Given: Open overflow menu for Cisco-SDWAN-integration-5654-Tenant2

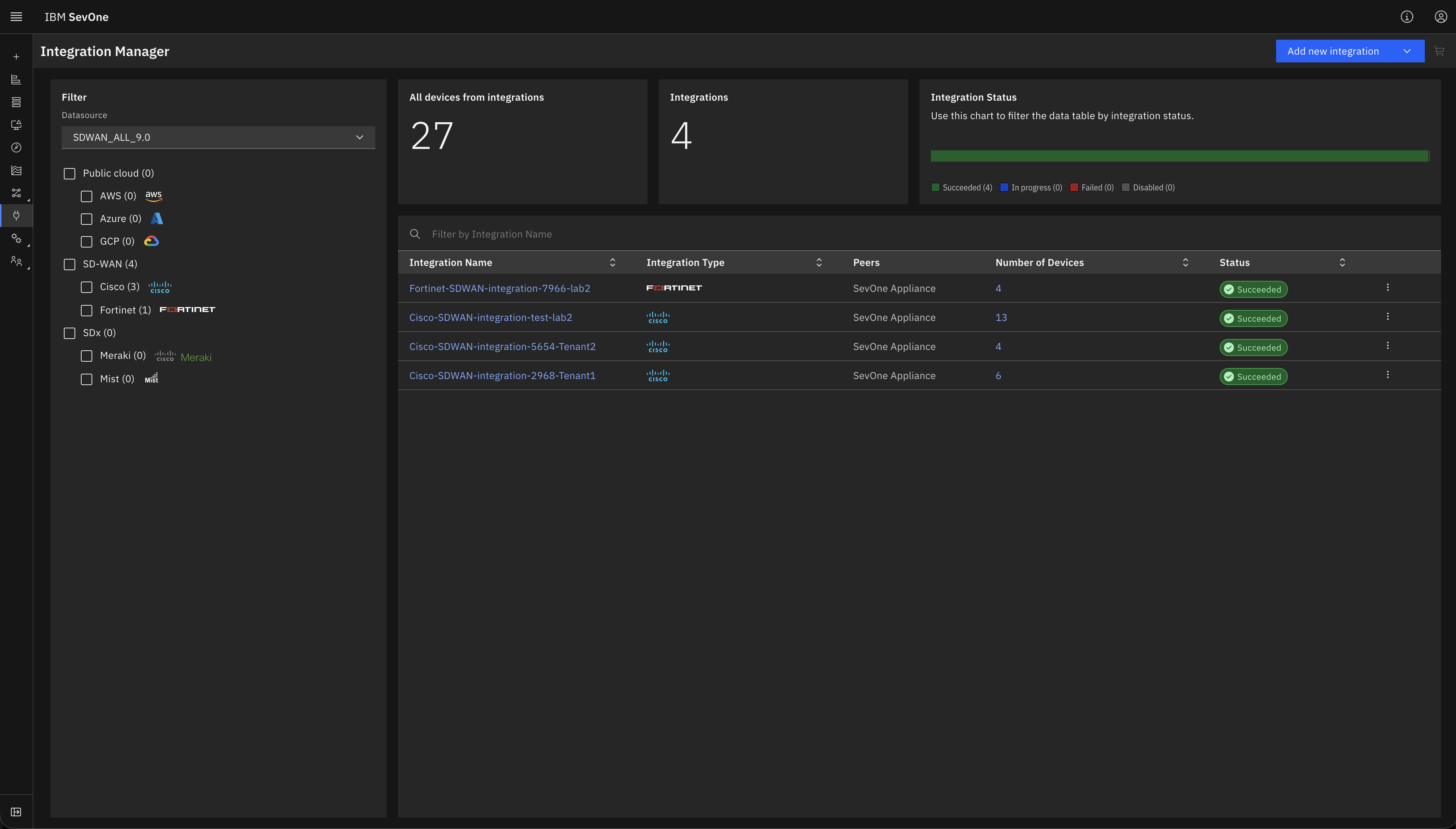Looking at the screenshot, I should (1388, 346).
